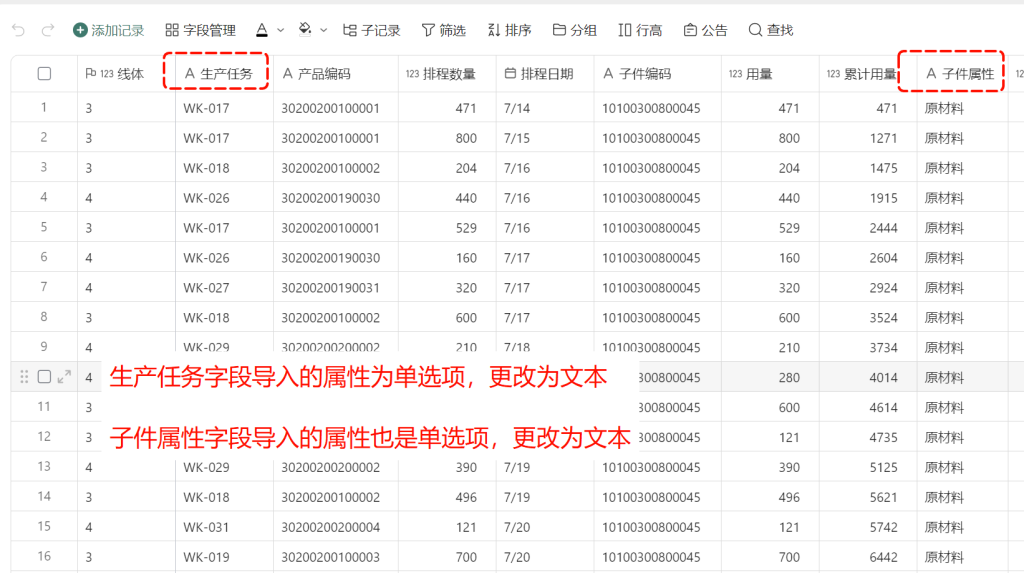Click cumulative usage 1271 cell
Image resolution: width=1024 pixels, height=573 pixels.
869,139
